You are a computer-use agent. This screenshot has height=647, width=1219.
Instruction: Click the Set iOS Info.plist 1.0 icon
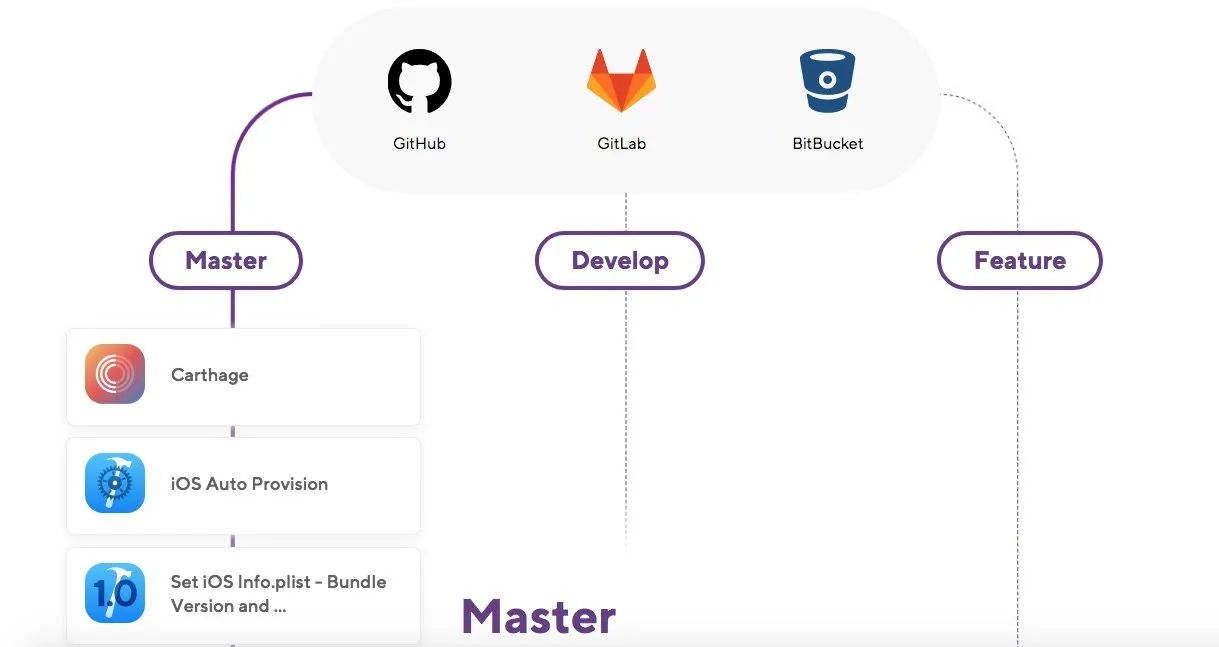pyautogui.click(x=115, y=593)
